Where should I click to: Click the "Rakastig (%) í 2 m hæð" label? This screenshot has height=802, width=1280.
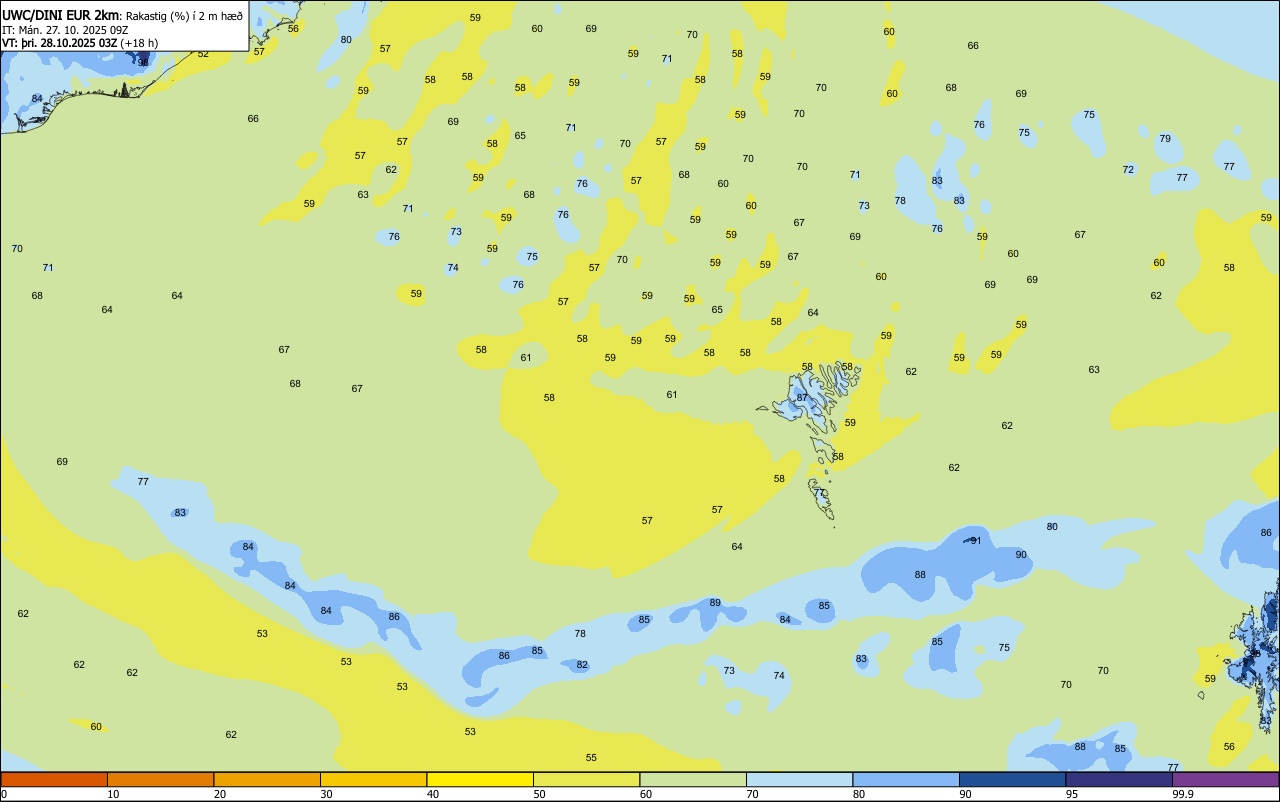tap(183, 16)
